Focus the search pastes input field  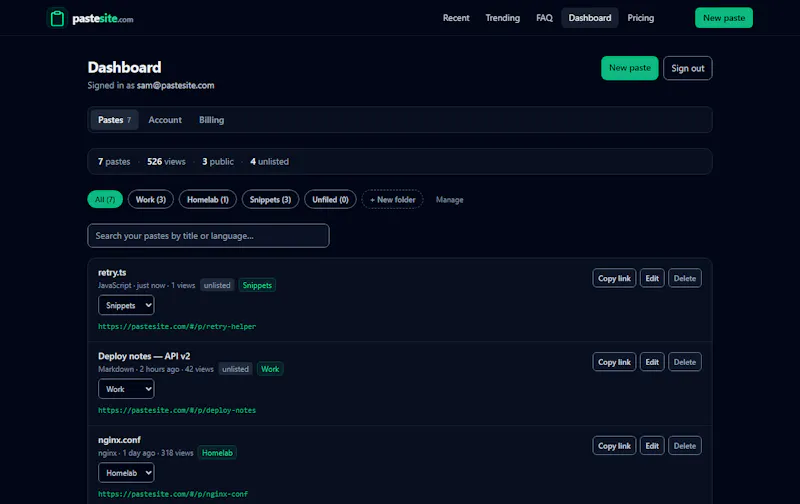[208, 236]
